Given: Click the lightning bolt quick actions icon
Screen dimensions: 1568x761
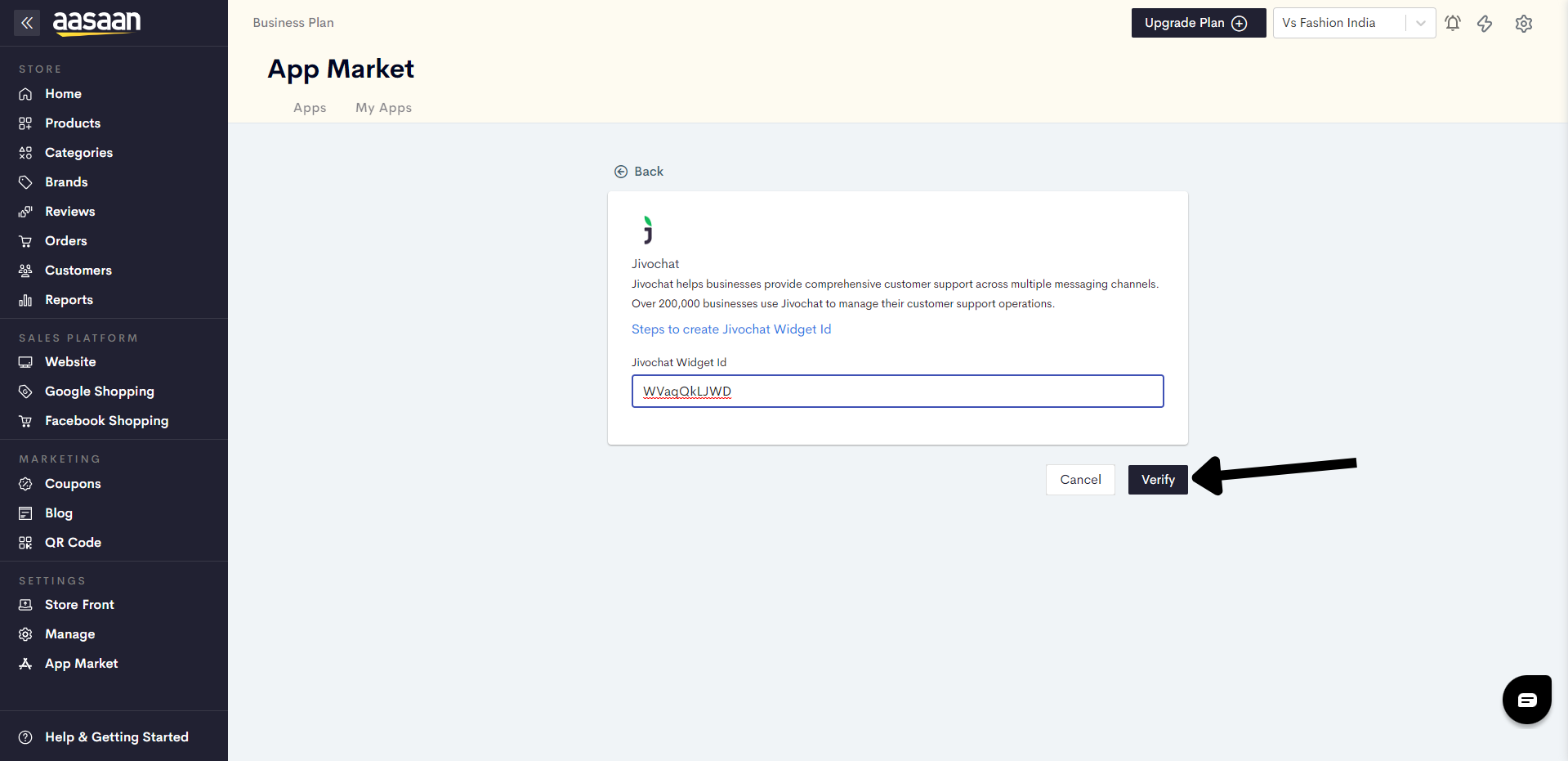Looking at the screenshot, I should coord(1485,23).
